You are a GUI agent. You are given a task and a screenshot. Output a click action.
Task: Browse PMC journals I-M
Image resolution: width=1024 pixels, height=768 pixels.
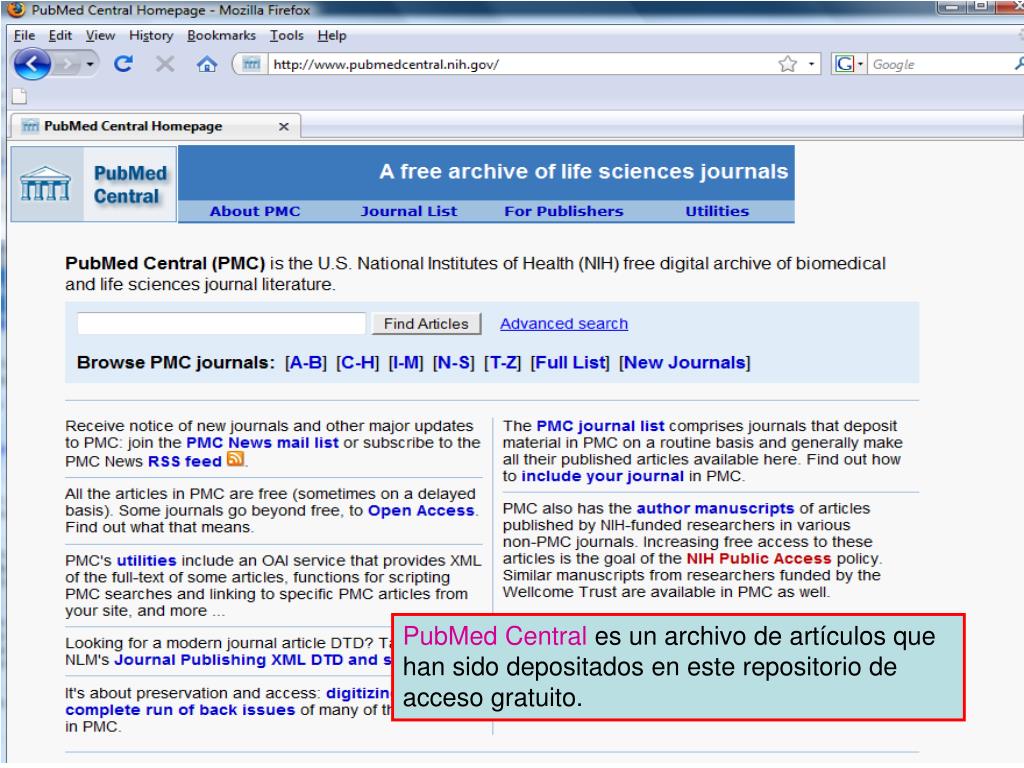[406, 362]
